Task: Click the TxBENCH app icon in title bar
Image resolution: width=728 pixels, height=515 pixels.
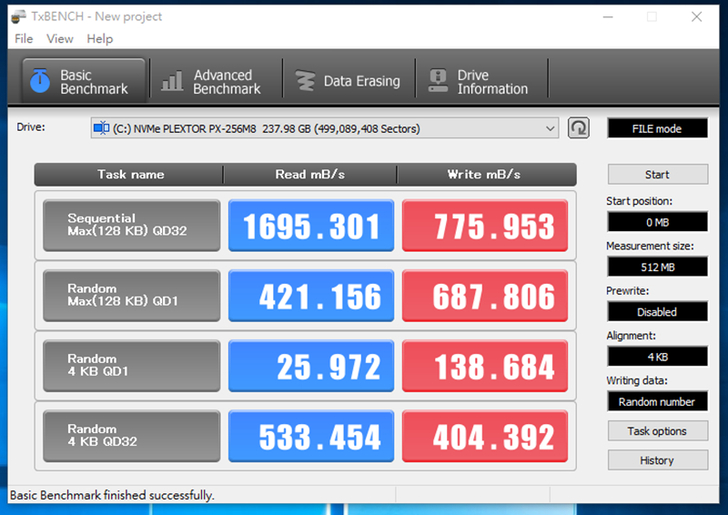Action: (x=21, y=17)
